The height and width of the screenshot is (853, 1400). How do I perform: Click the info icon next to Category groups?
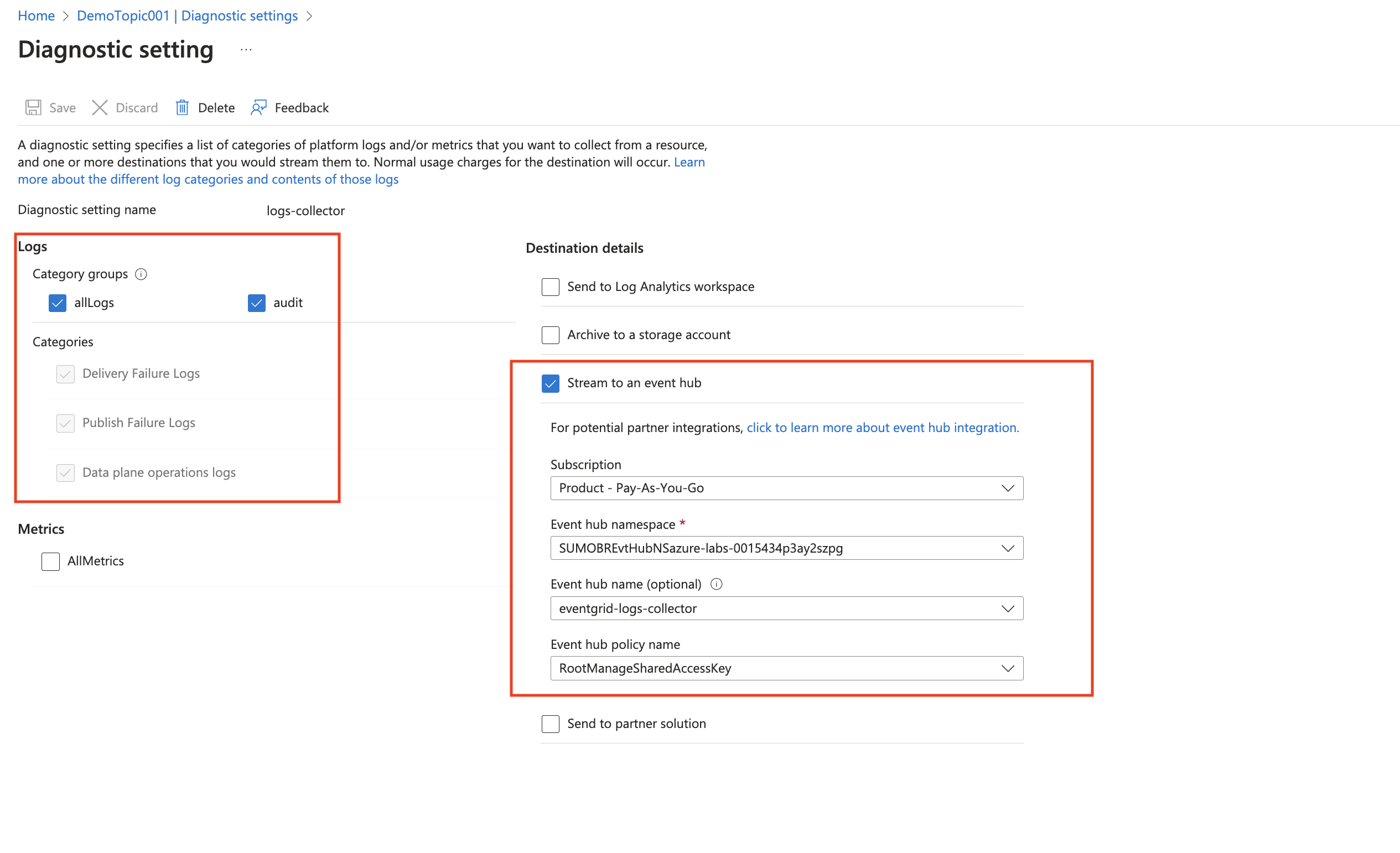141,274
